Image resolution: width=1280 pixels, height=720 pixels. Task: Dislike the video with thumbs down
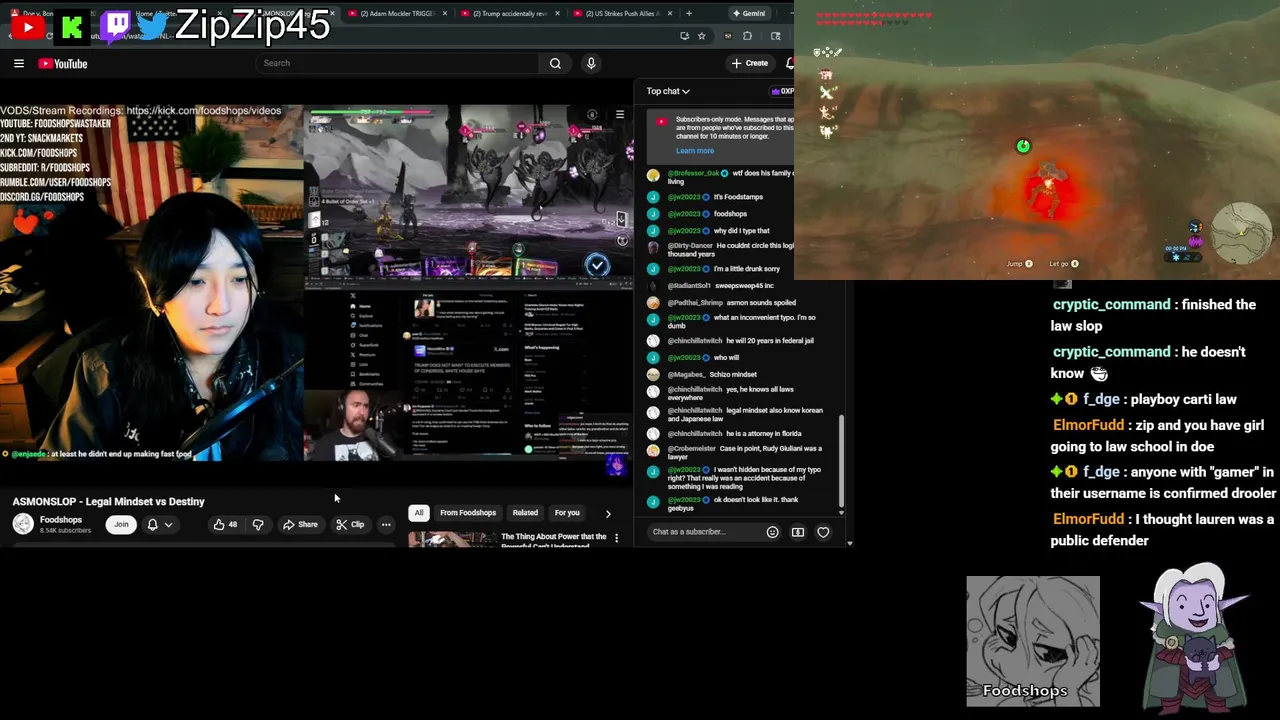[258, 524]
